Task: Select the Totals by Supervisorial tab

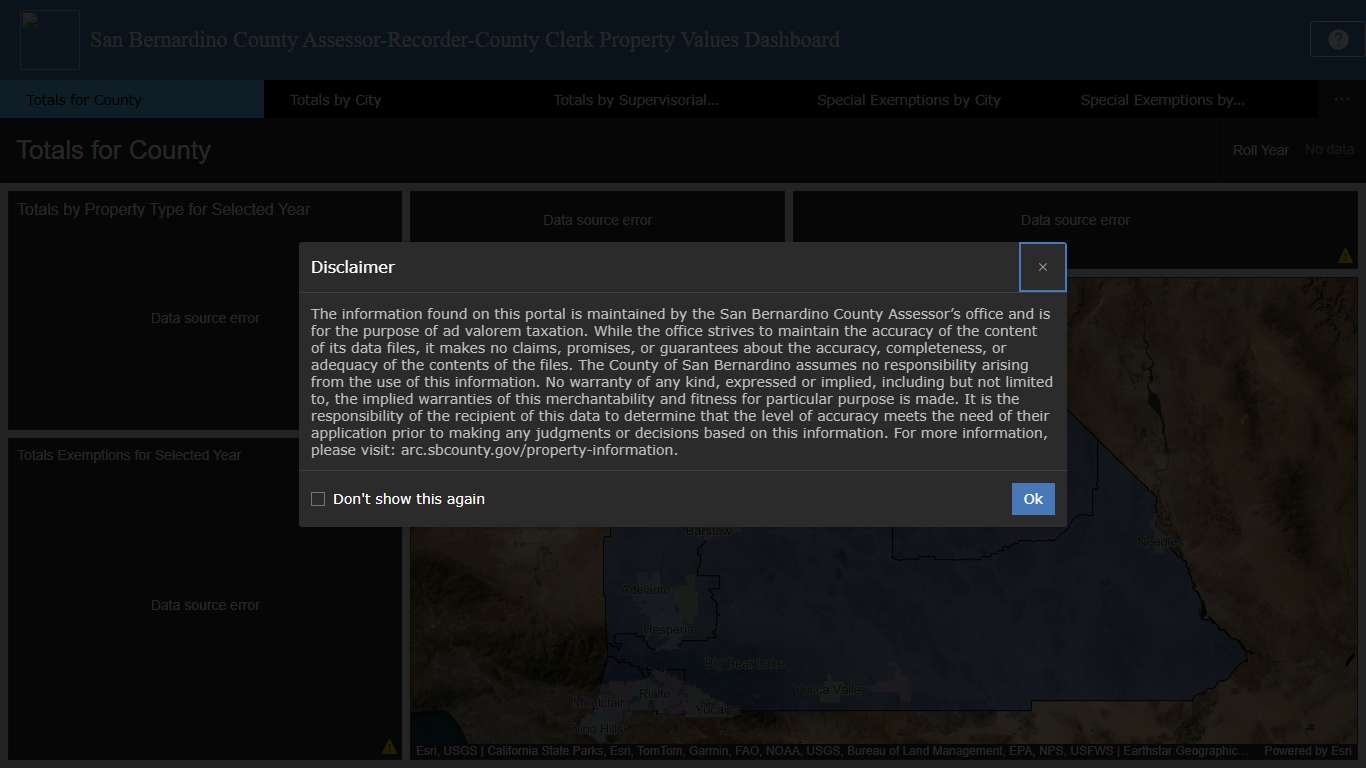Action: click(x=635, y=99)
